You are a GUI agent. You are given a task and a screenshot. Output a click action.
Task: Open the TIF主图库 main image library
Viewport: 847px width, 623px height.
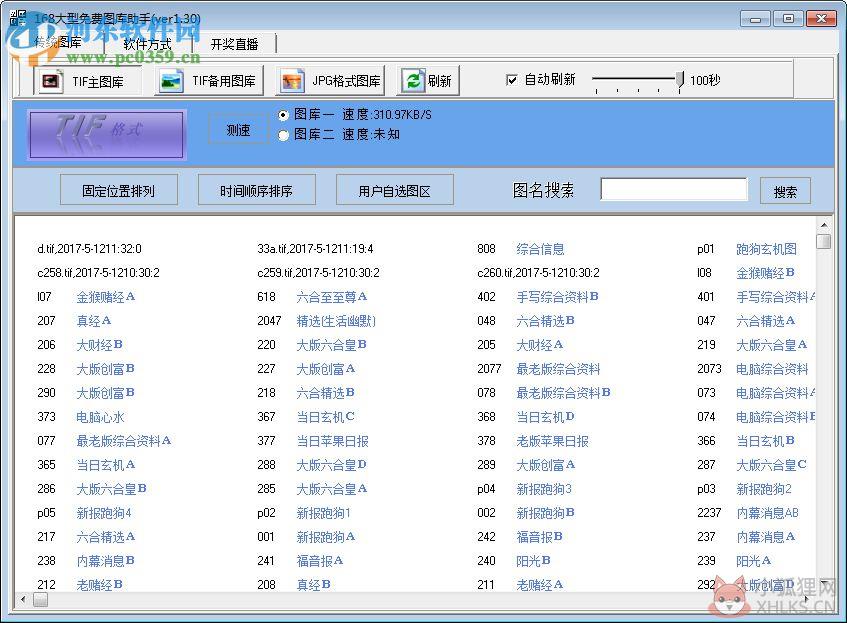(x=88, y=81)
